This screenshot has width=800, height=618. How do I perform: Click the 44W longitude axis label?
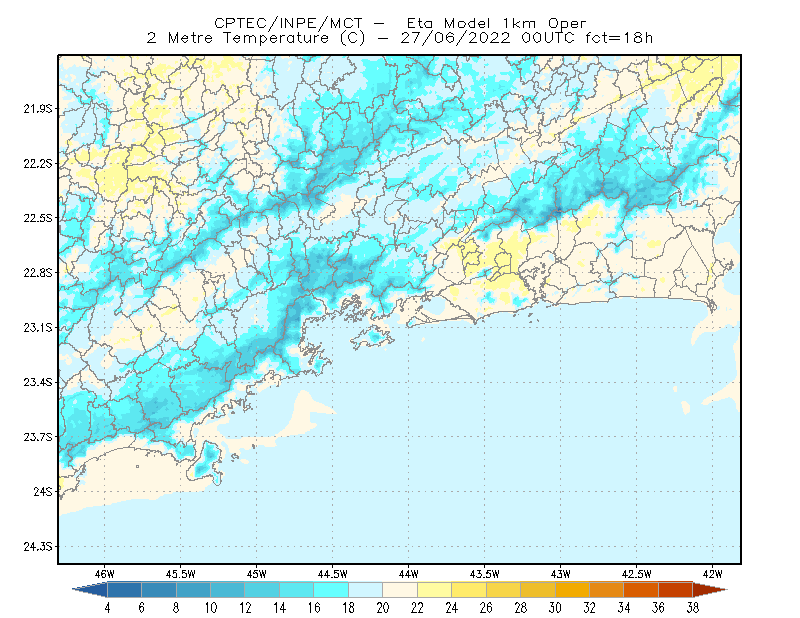pos(408,574)
